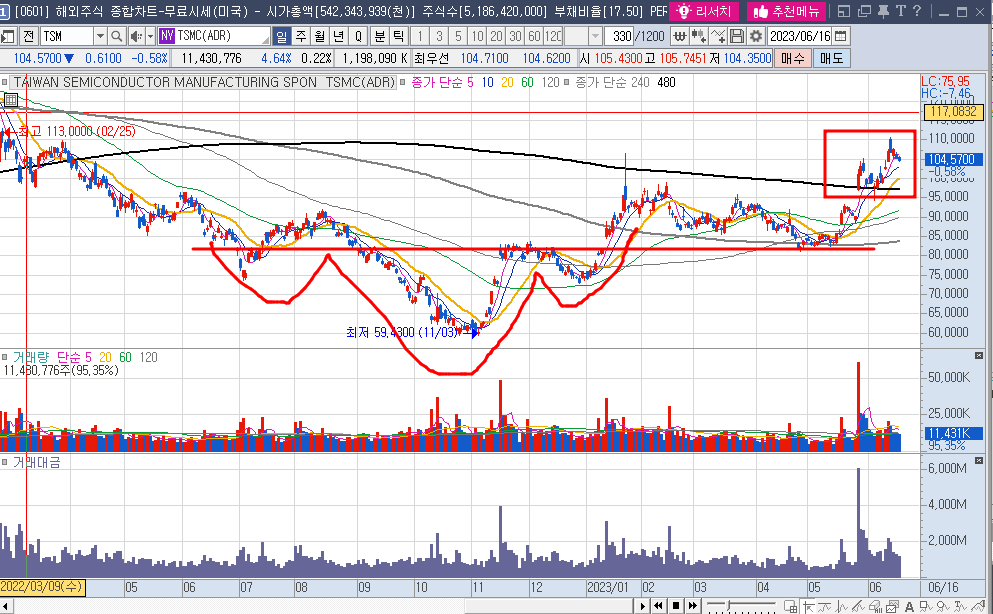Select the quarterly Q chart period

(x=358, y=36)
